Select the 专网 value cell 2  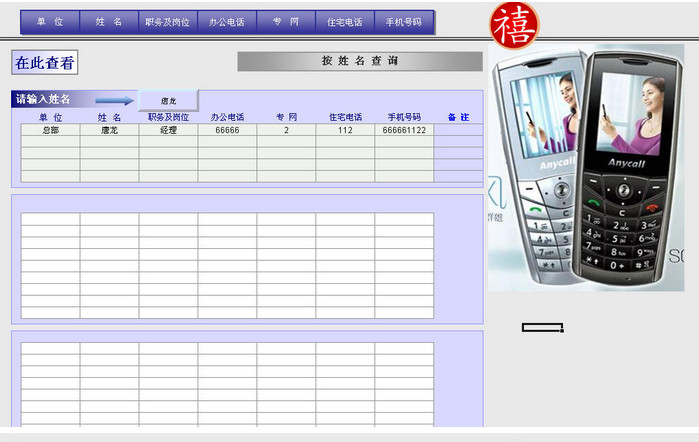(x=286, y=130)
